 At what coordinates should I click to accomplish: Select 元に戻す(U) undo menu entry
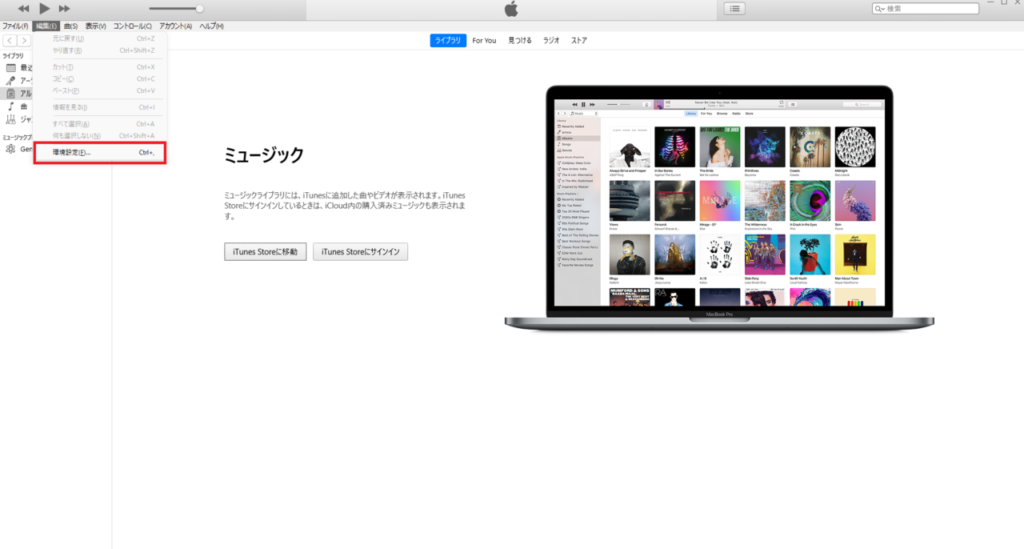(x=100, y=39)
